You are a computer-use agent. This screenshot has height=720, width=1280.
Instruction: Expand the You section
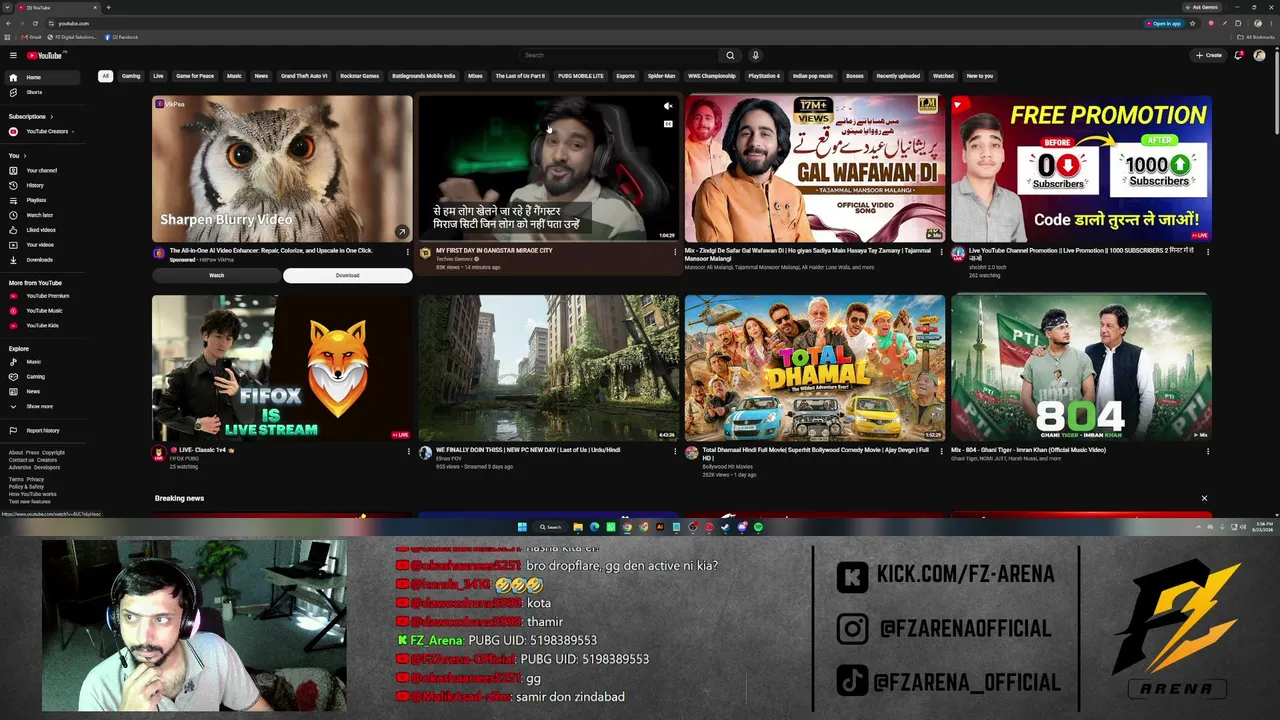coord(17,156)
